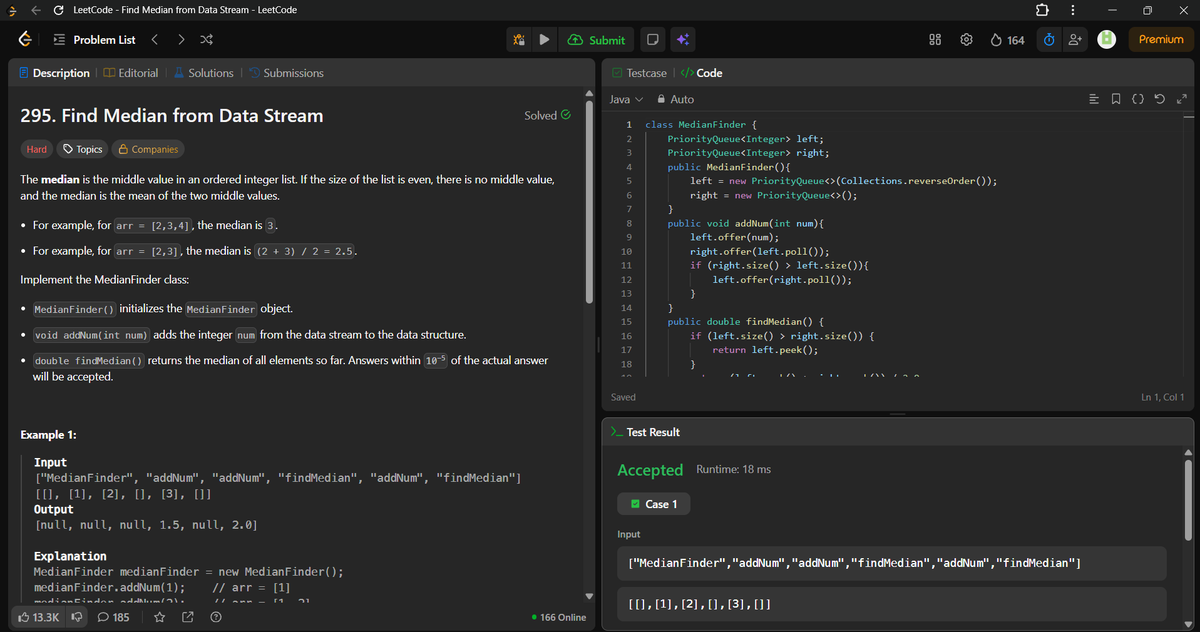This screenshot has height=632, width=1200.
Task: Switch to the Testcase tab
Action: point(639,73)
